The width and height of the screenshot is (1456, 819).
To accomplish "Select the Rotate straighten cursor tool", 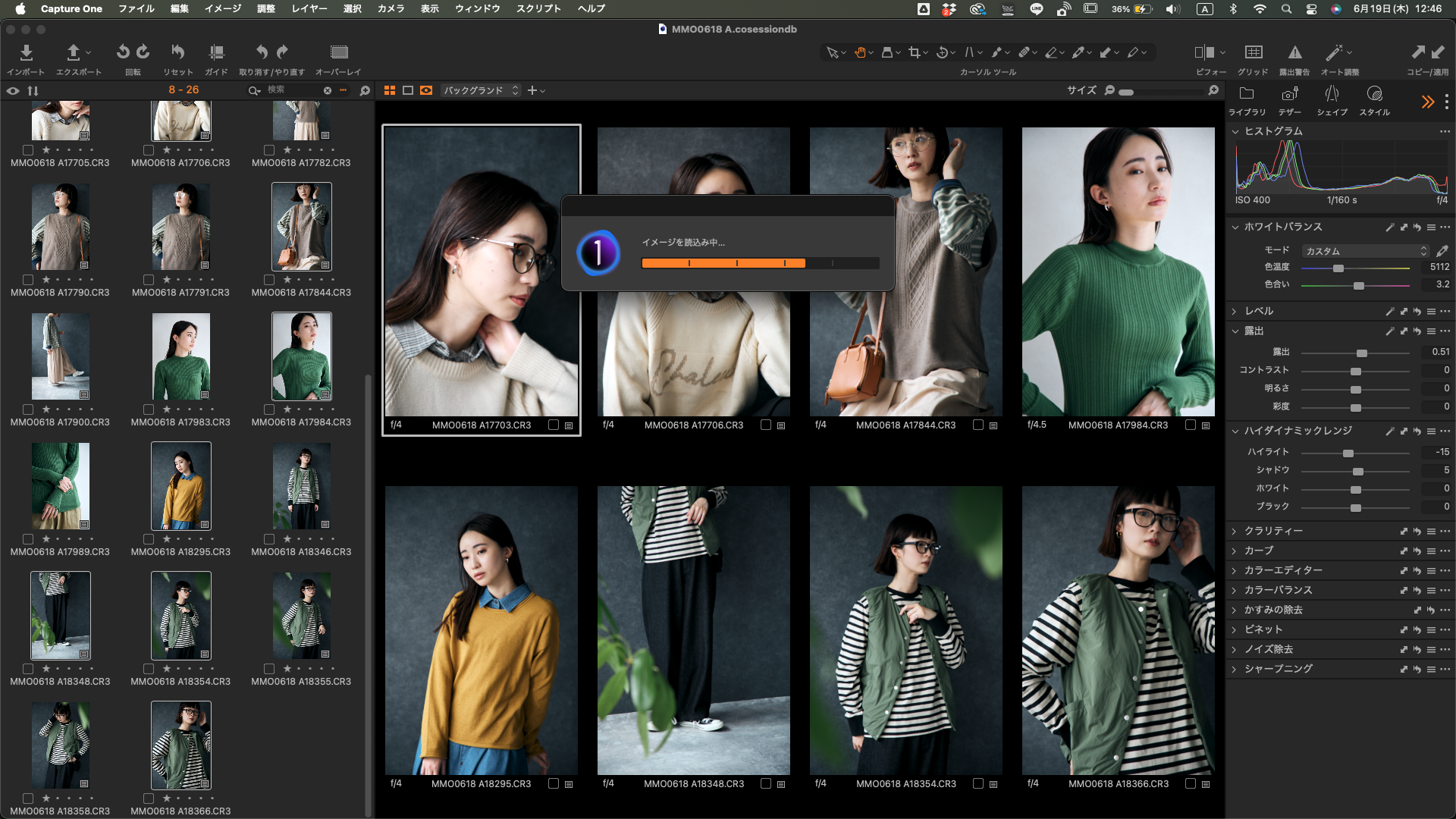I will (942, 52).
